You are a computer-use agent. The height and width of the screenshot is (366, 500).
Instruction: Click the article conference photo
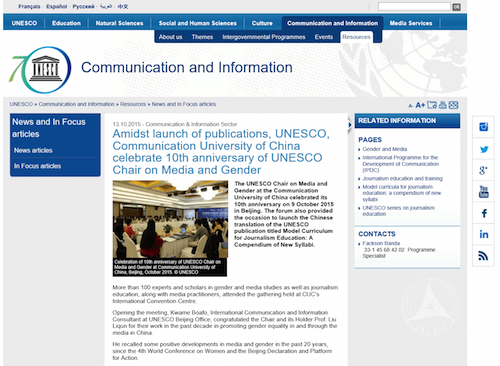point(170,219)
